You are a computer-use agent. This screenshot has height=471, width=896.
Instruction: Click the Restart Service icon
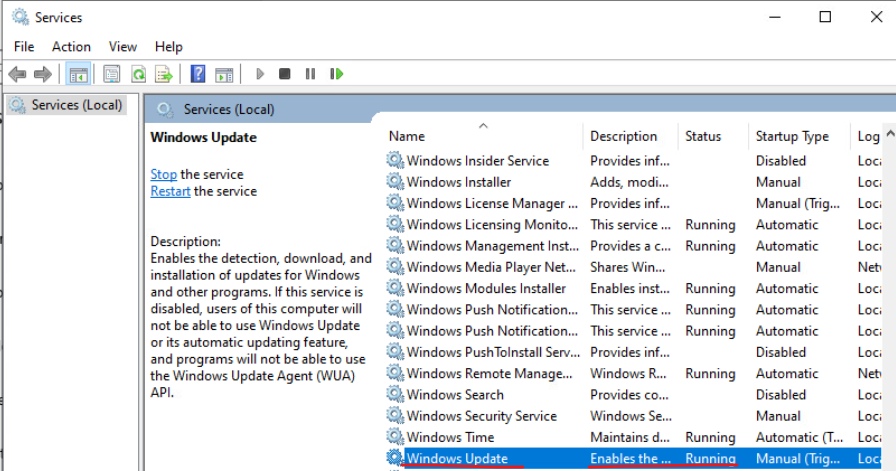337,74
